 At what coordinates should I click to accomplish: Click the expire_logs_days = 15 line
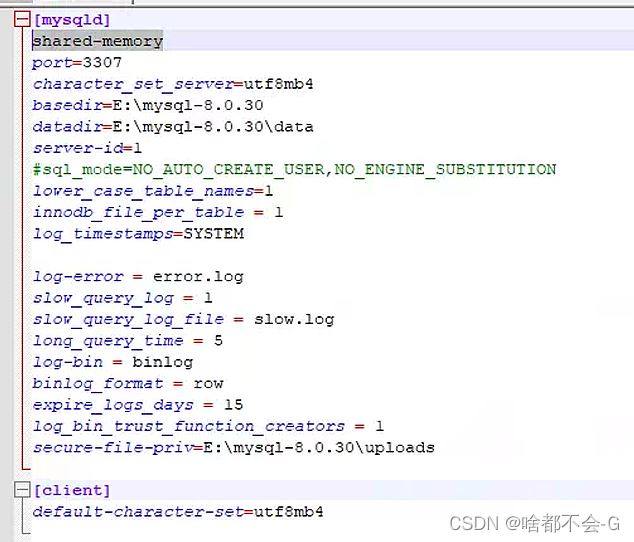pyautogui.click(x=137, y=405)
